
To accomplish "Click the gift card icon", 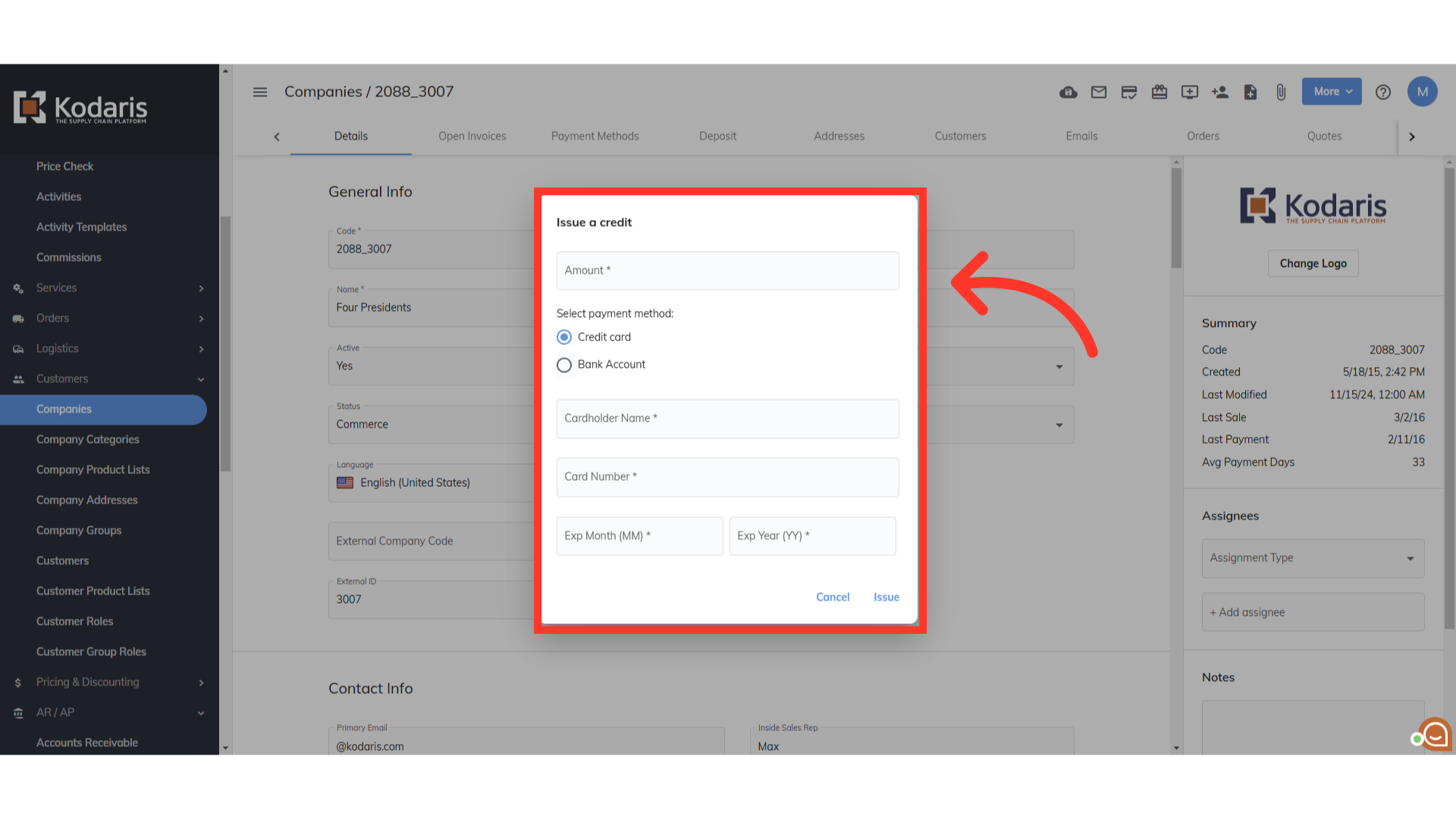I will [1159, 92].
